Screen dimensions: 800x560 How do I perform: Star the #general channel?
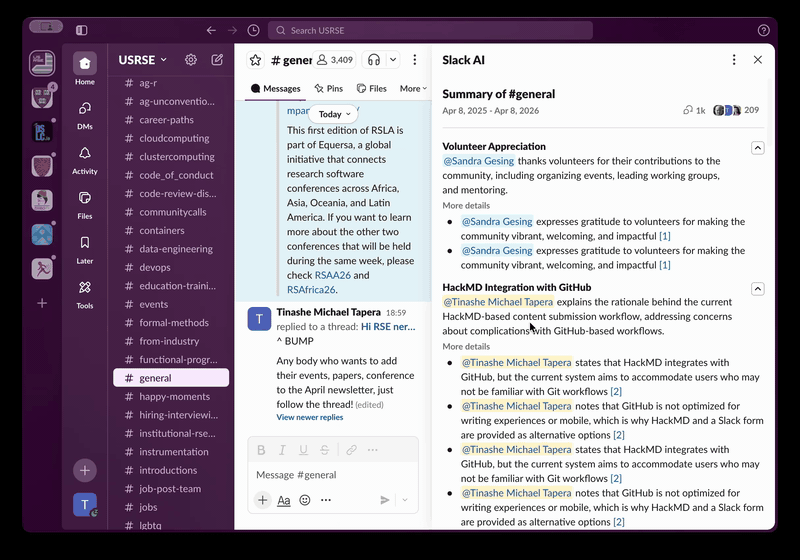click(x=256, y=60)
